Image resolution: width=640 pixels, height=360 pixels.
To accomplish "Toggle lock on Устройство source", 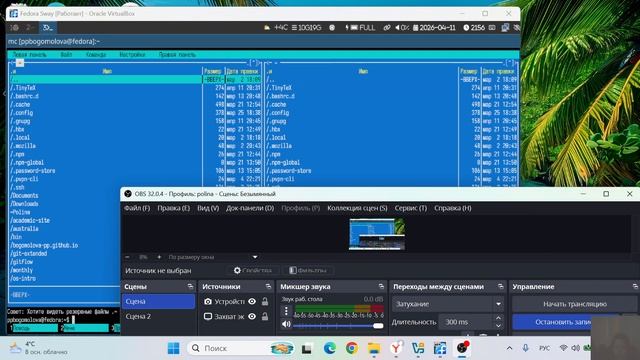I will [265, 301].
